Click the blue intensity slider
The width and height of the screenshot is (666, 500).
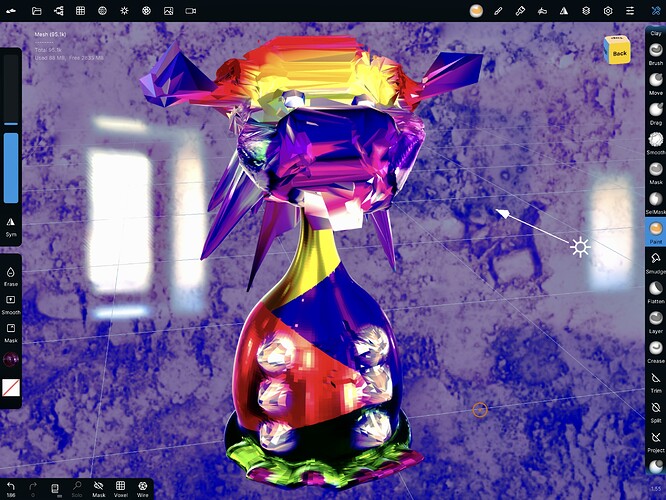(x=11, y=168)
